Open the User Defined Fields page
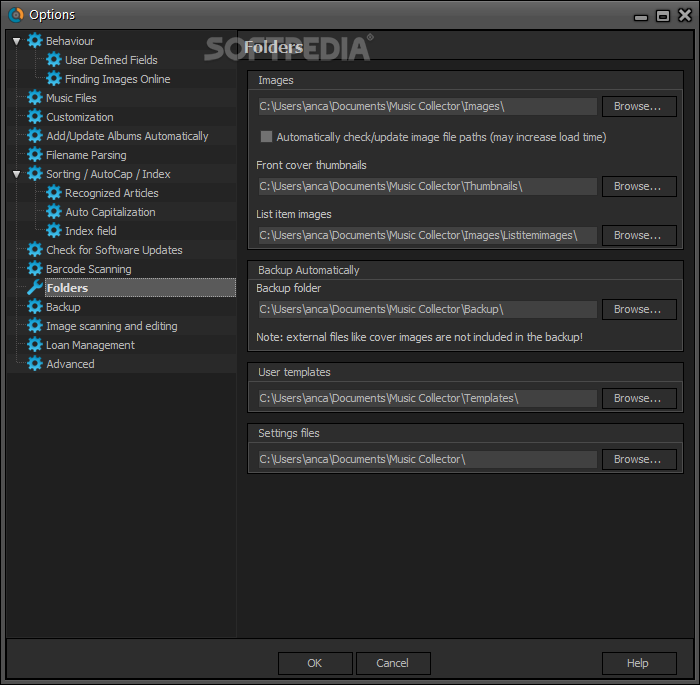700x685 pixels. [111, 60]
